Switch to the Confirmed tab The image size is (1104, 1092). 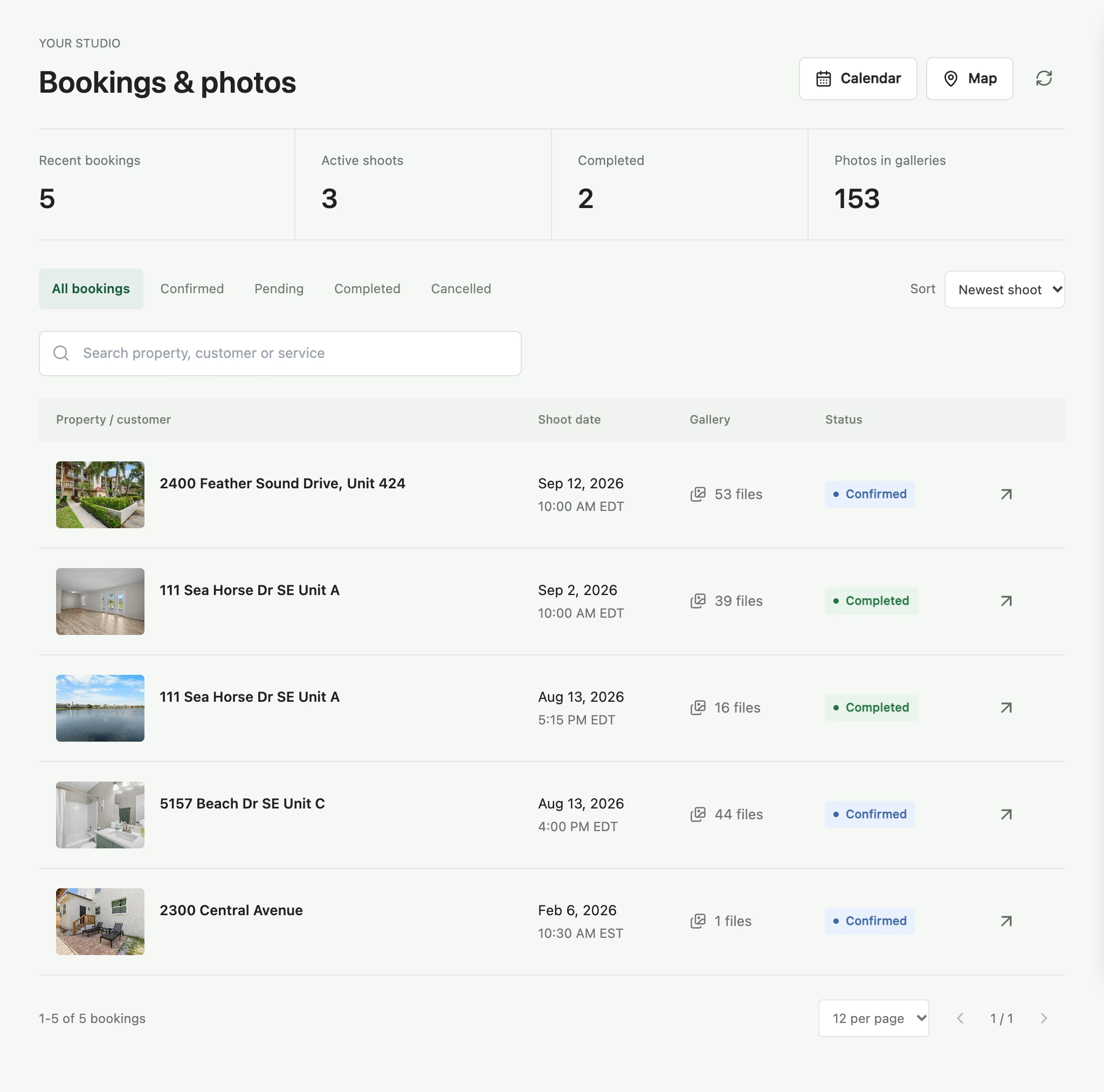tap(192, 289)
